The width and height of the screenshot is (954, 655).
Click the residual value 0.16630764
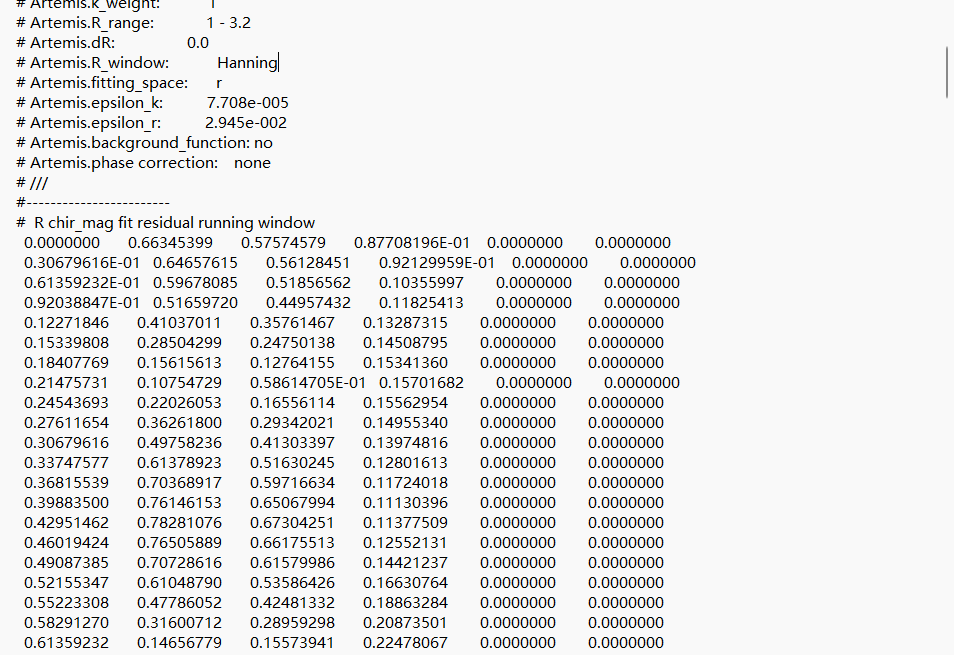[405, 583]
